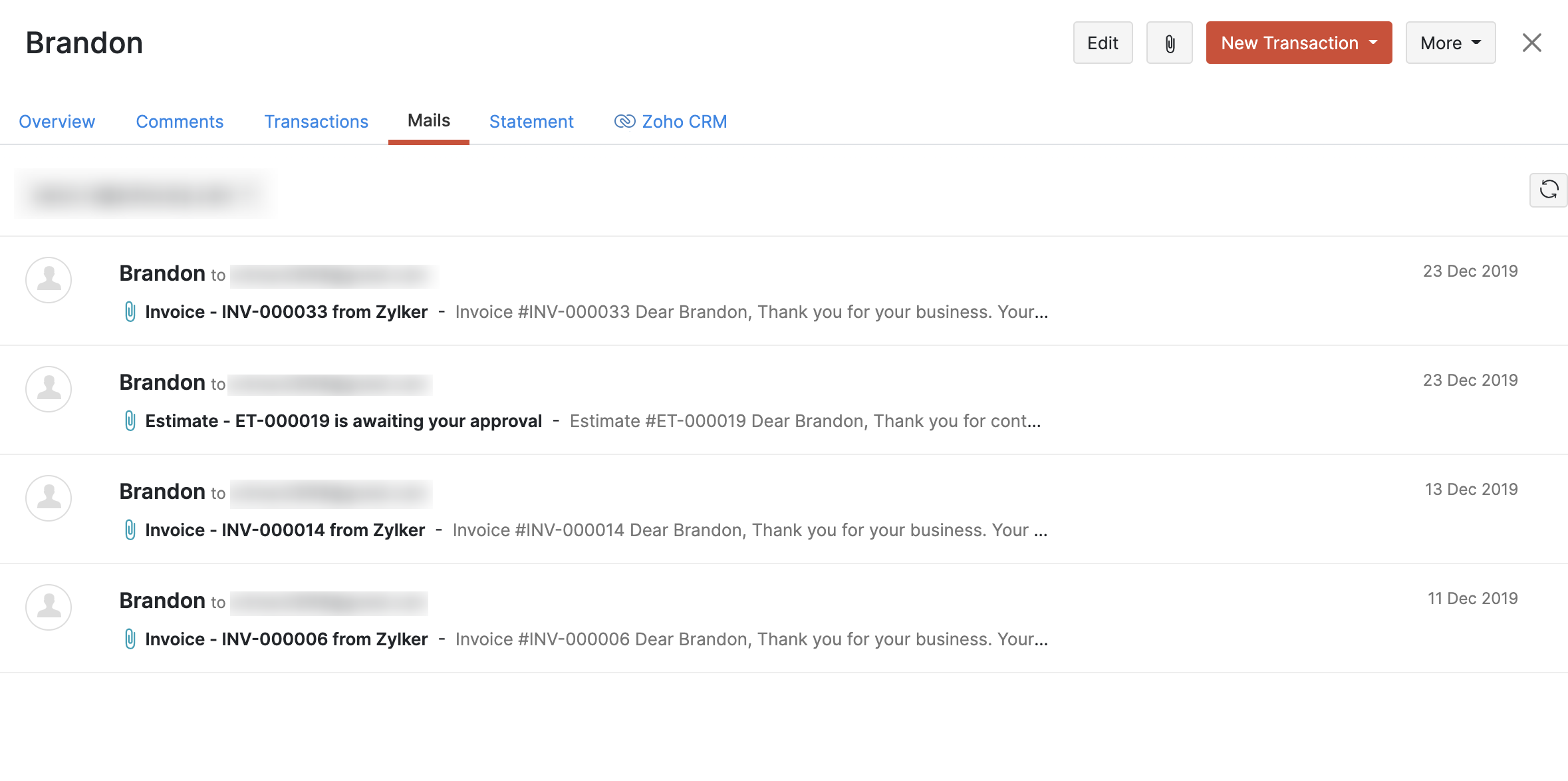Open the ET-000019 awaiting approval email
The image size is (1568, 781).
pos(343,421)
